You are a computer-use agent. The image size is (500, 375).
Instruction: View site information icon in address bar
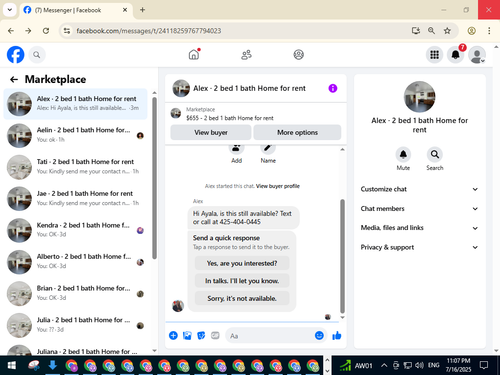(x=67, y=31)
